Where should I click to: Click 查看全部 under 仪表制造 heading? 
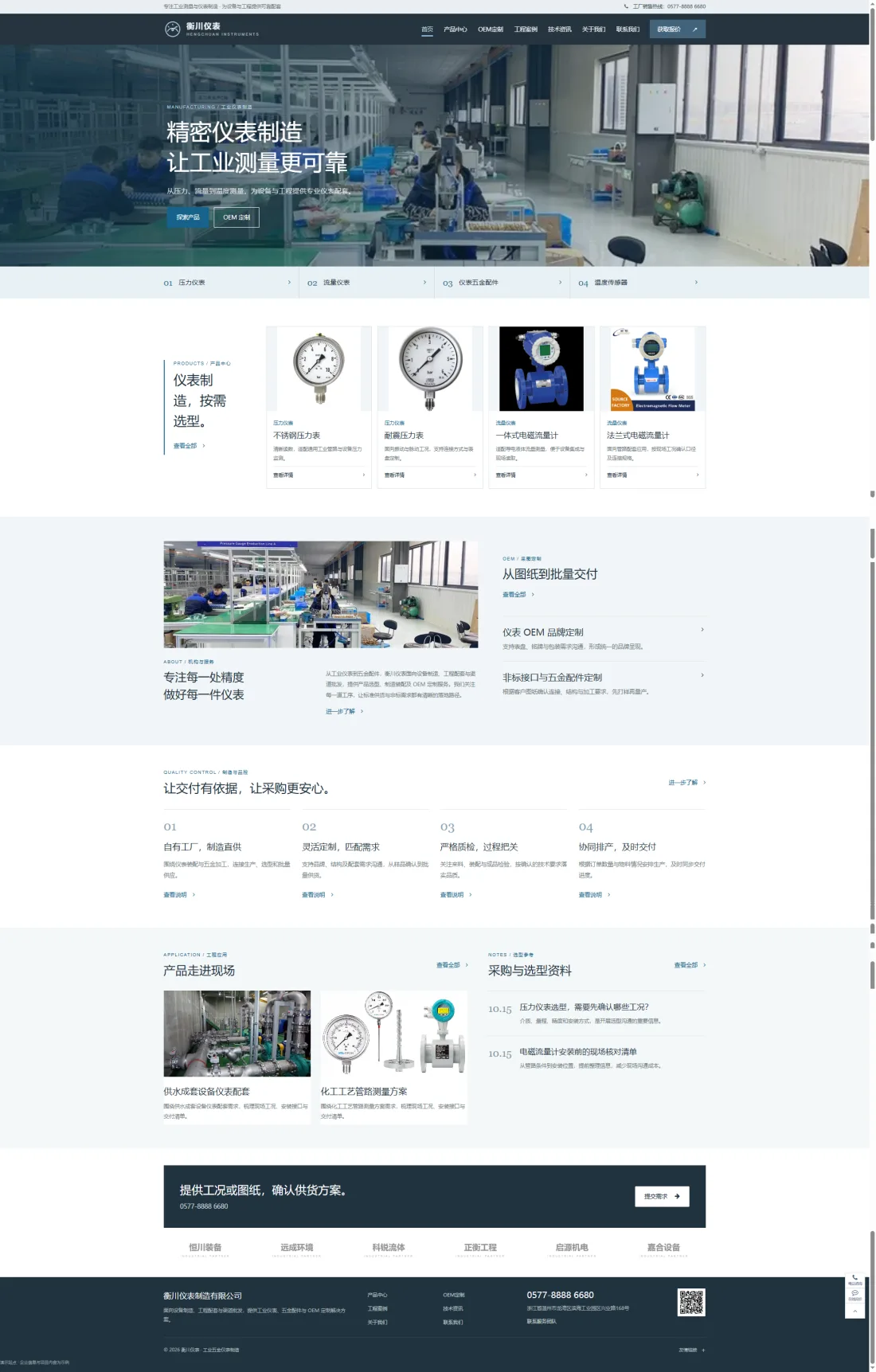(x=190, y=446)
